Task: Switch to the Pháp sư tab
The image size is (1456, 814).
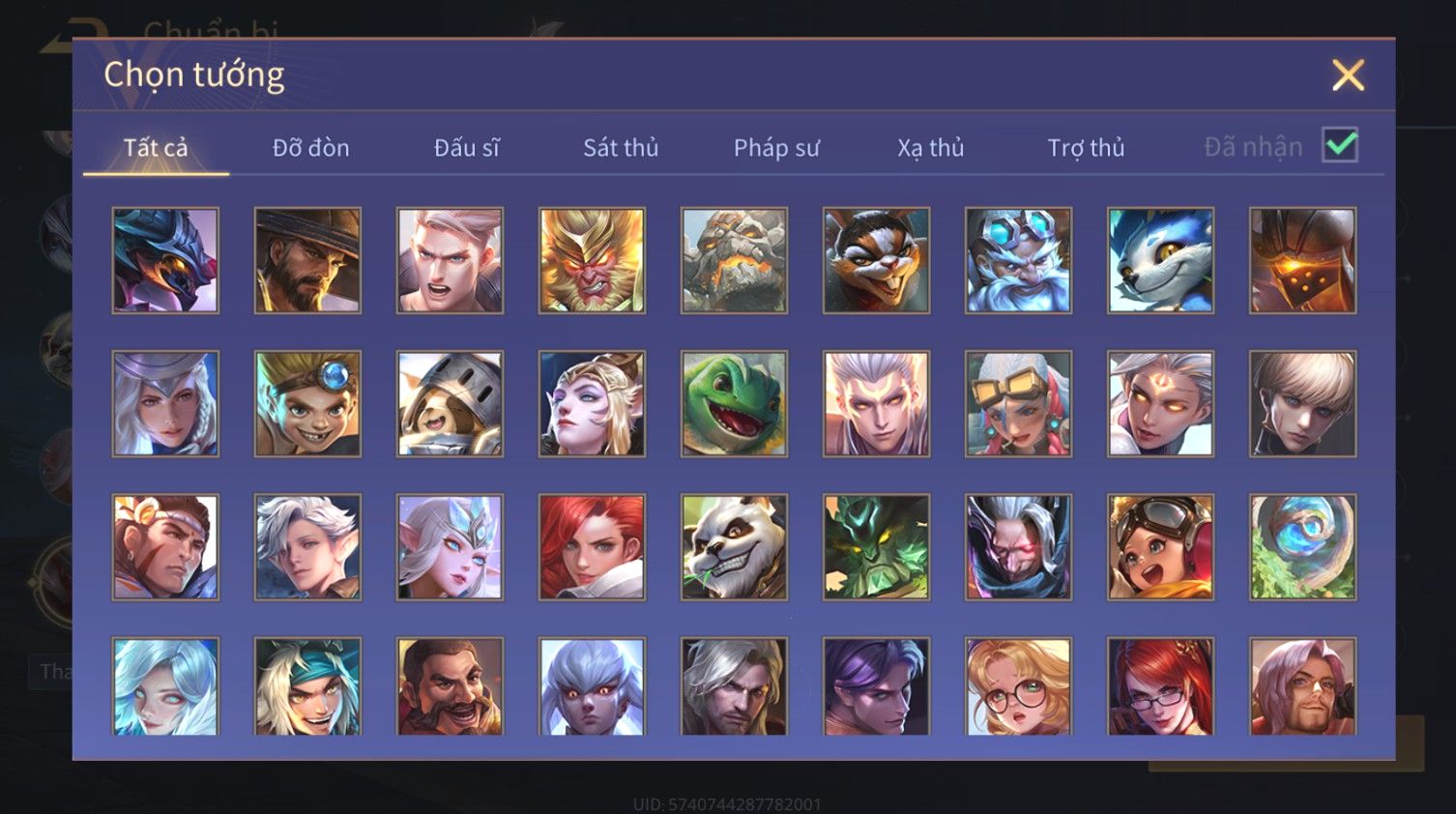Action: click(x=776, y=148)
